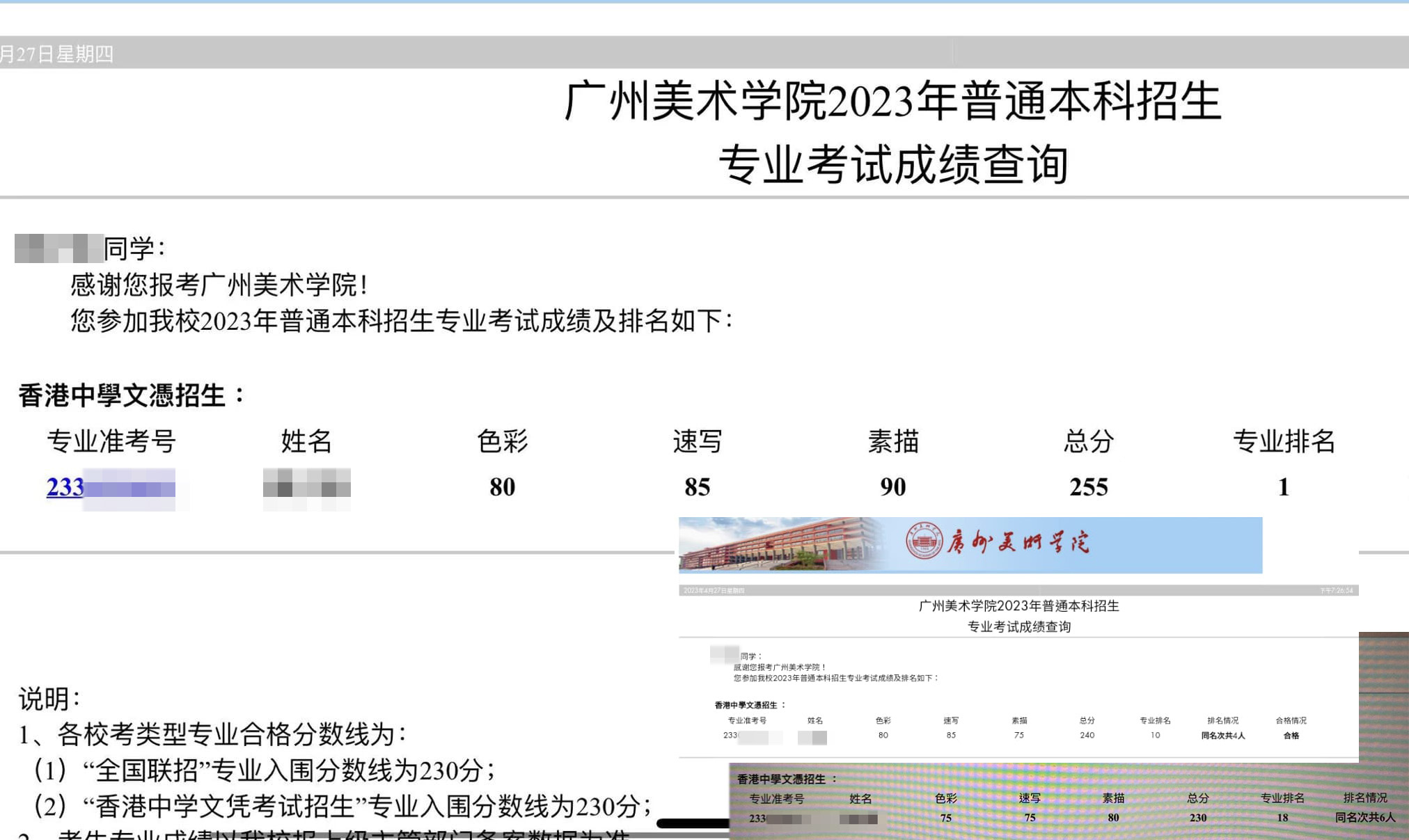1409x840 pixels.
Task: Click the 合格 status value in inset screenshot
Action: coord(1291,736)
